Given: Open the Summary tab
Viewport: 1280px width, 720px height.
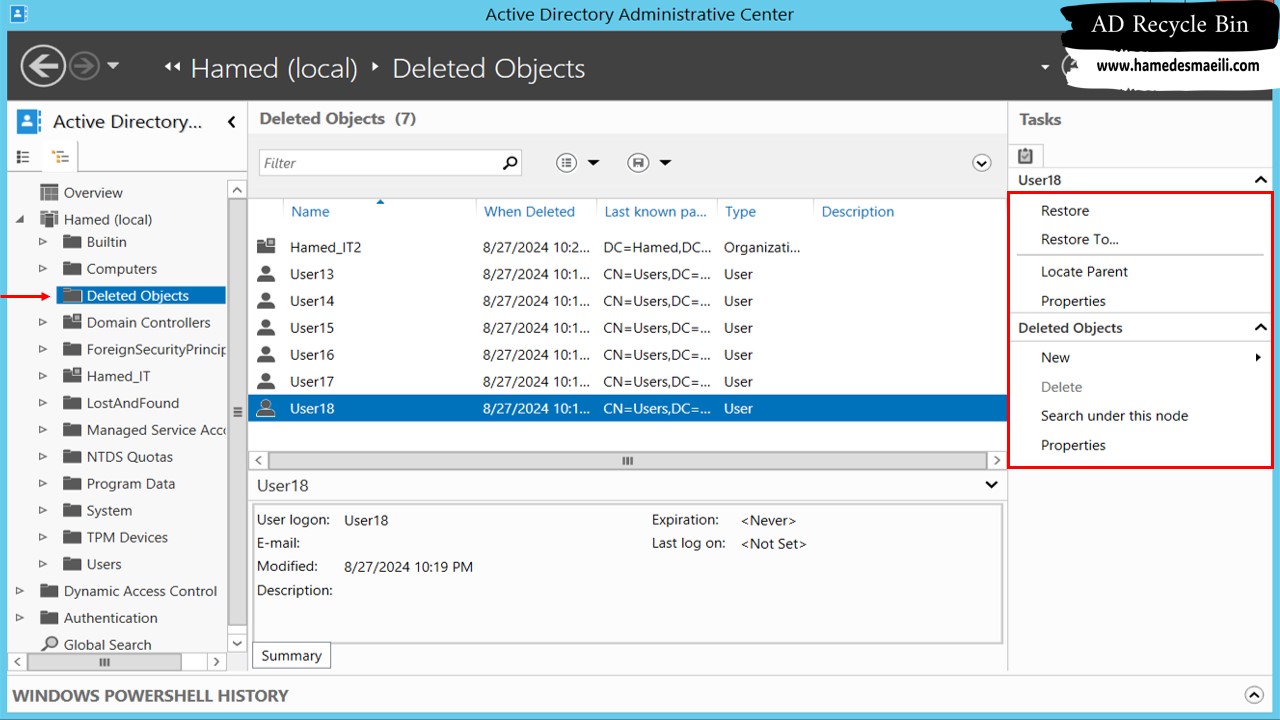Looking at the screenshot, I should pyautogui.click(x=291, y=656).
